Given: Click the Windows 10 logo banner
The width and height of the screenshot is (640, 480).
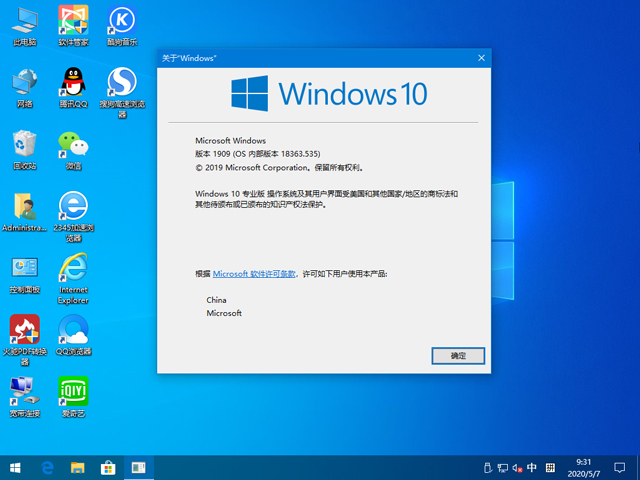Looking at the screenshot, I should point(329,93).
